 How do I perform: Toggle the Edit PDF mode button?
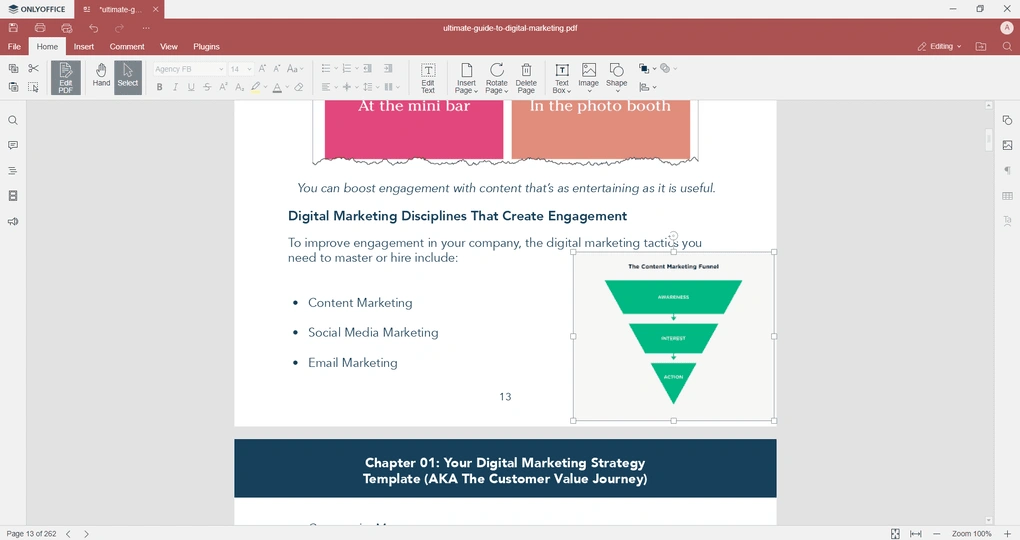click(x=66, y=78)
